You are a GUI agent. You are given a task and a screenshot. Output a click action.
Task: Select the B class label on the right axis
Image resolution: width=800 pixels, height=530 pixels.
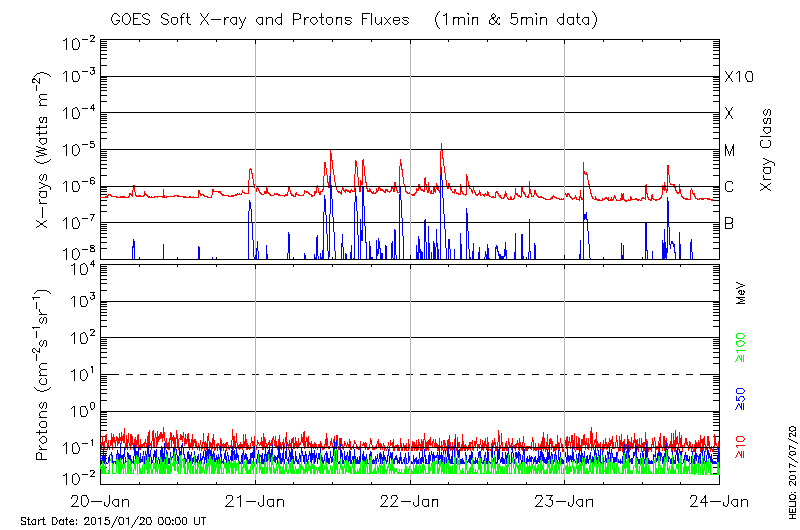729,223
